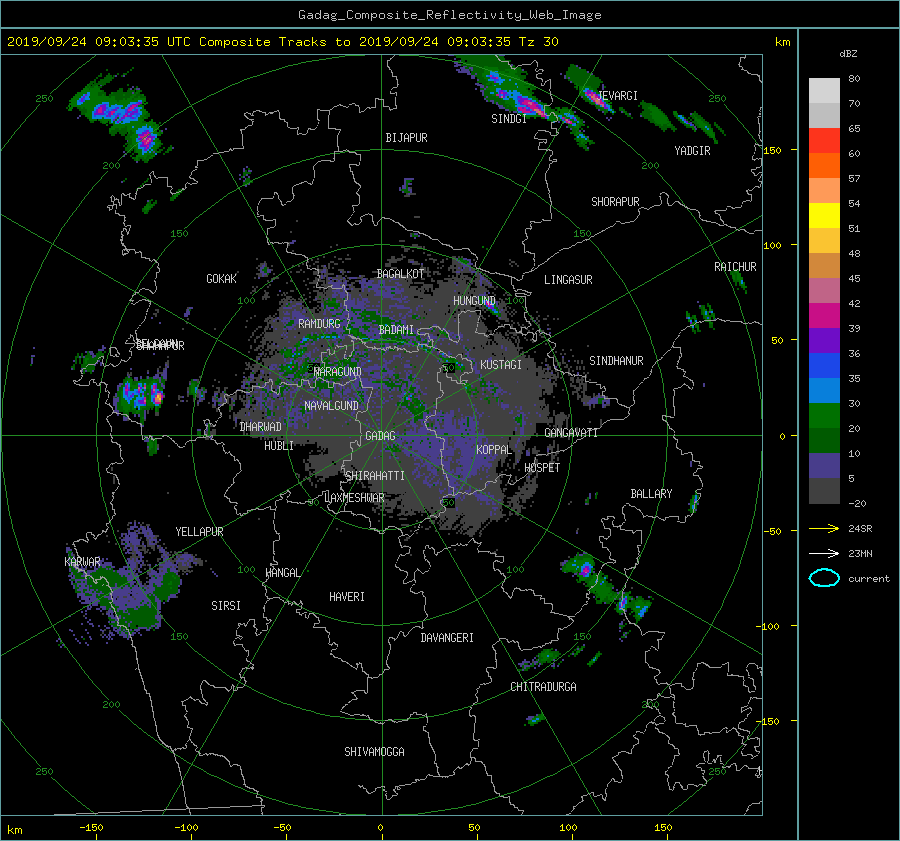The height and width of the screenshot is (841, 900).
Task: Click the KUSTAGI city label
Action: point(501,365)
